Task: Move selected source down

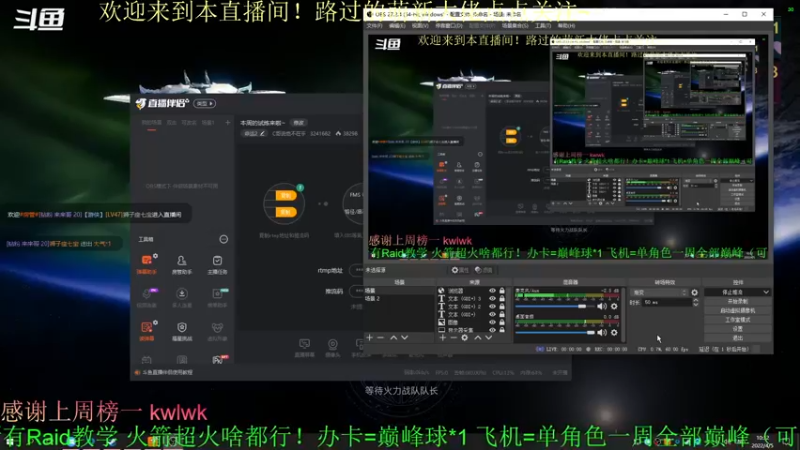Action: [489, 338]
